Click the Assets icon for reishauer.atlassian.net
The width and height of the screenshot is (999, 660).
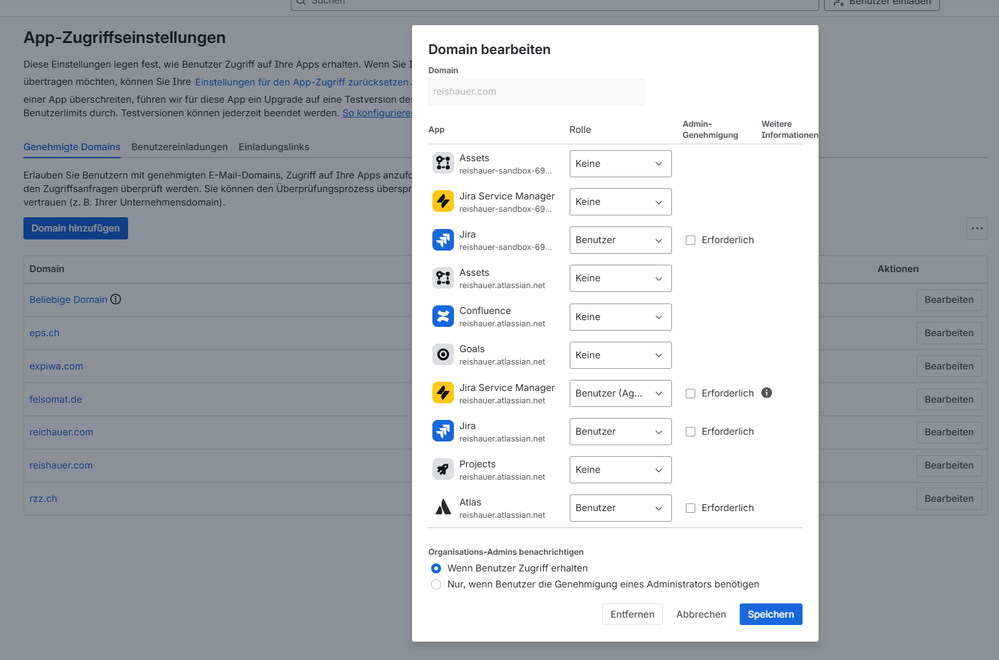443,278
